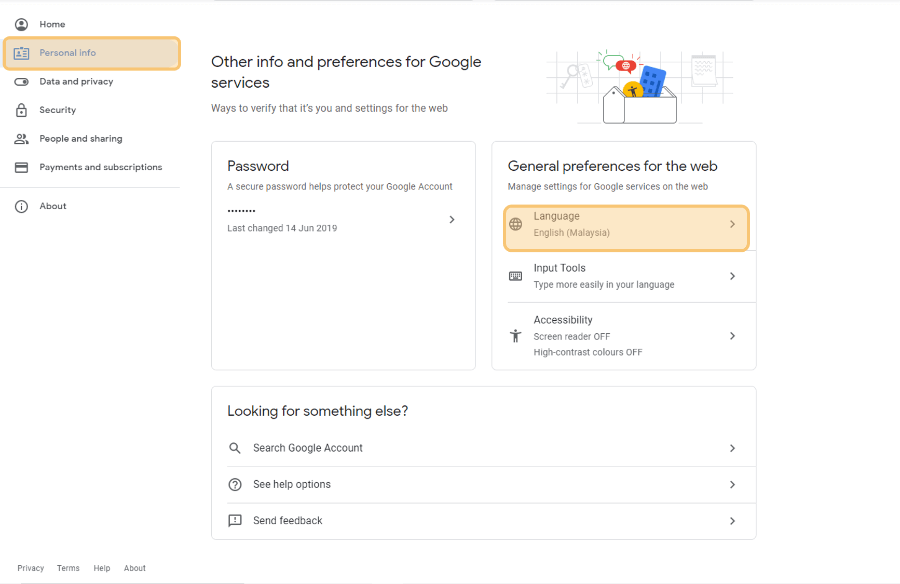Click the Security padlock icon
The height and width of the screenshot is (584, 900).
(x=21, y=110)
